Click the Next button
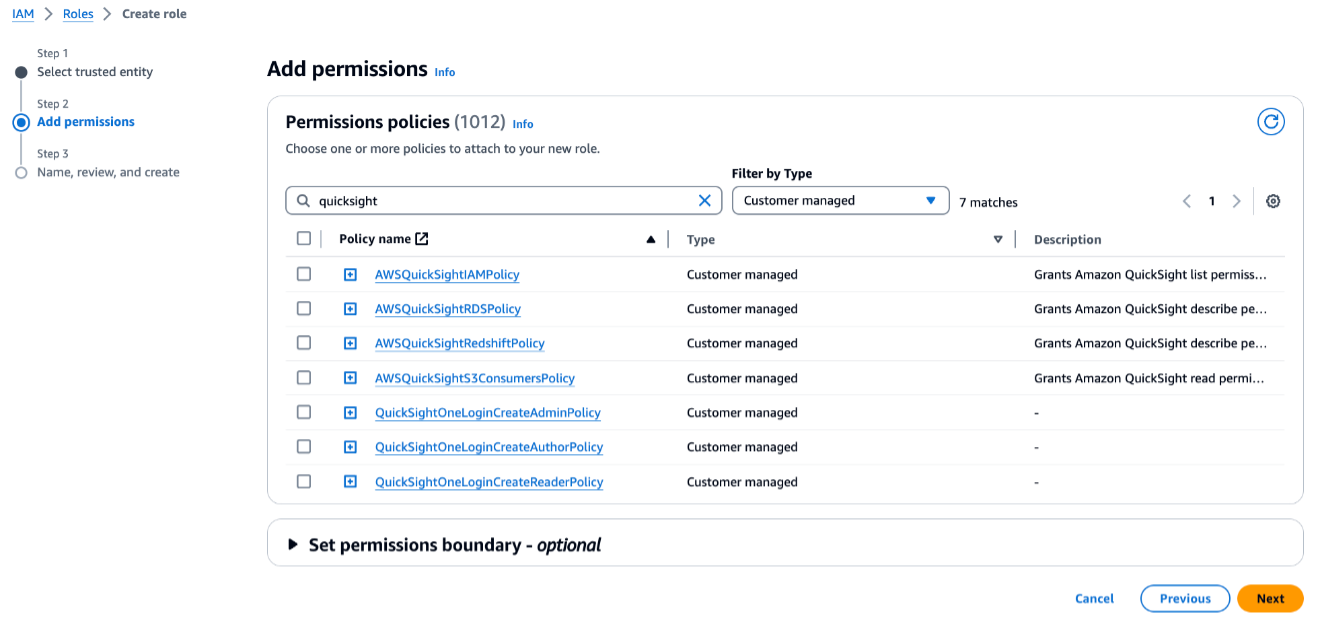The image size is (1320, 635). pyautogui.click(x=1270, y=599)
